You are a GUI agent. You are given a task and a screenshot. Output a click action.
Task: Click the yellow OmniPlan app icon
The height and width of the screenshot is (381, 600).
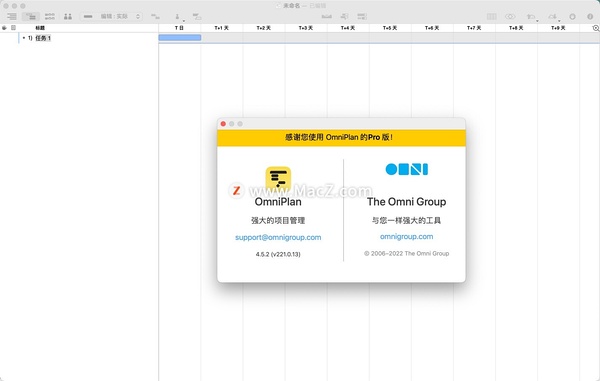[278, 179]
